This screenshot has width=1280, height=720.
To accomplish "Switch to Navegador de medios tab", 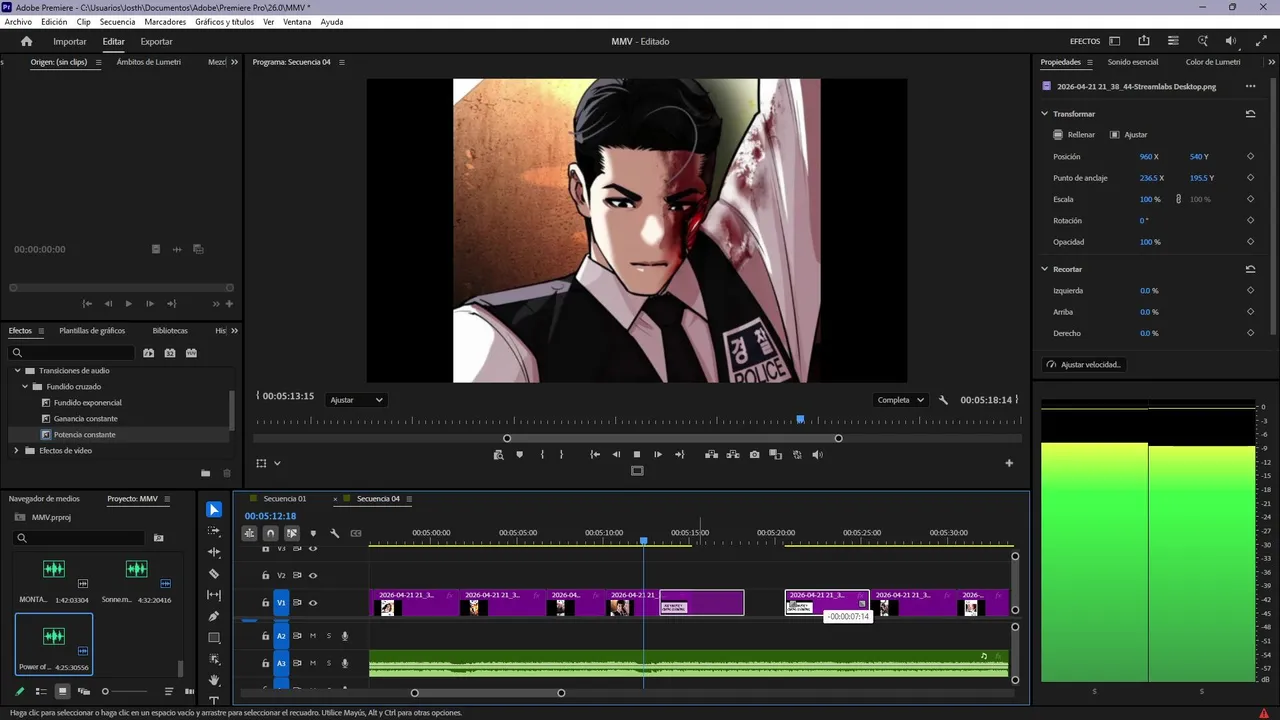I will (44, 499).
